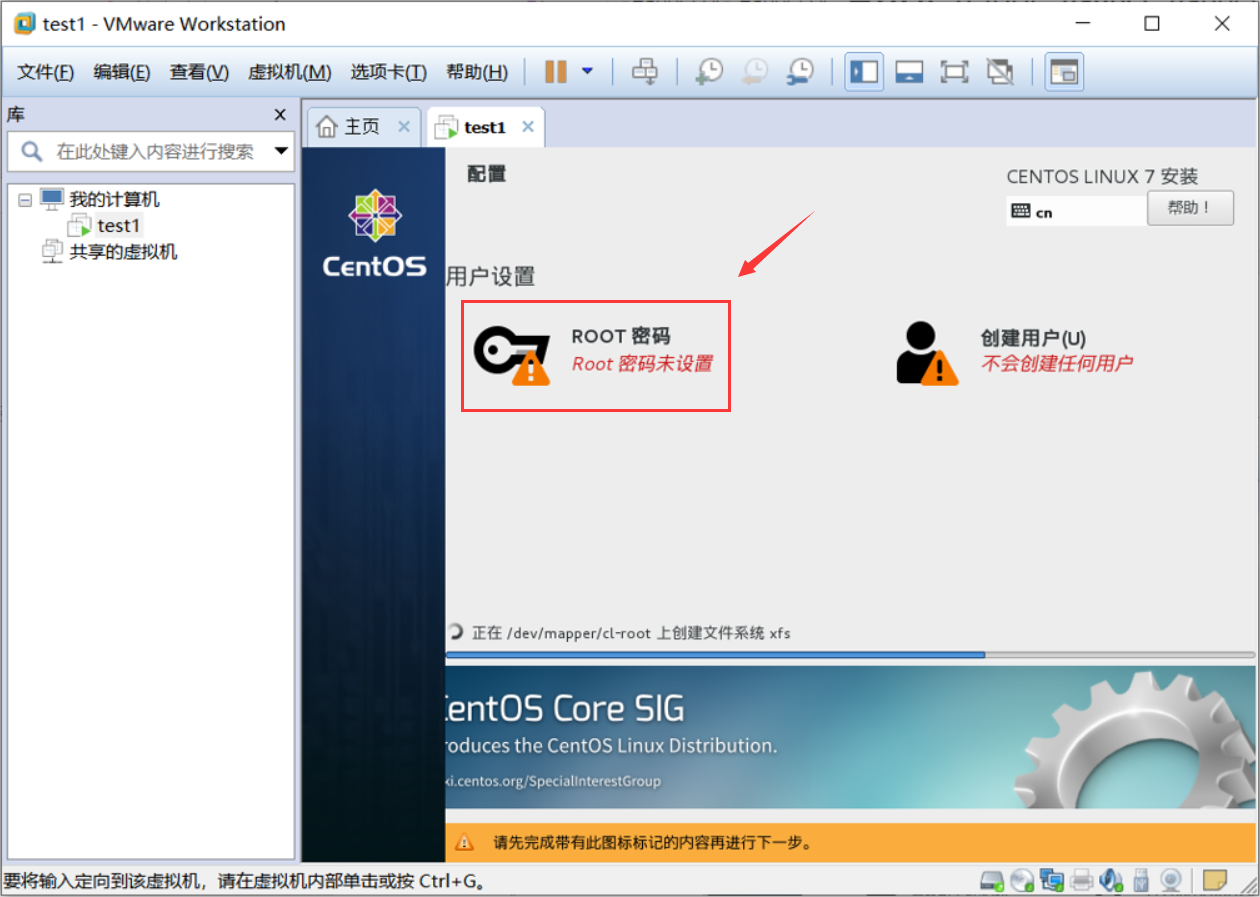The image size is (1260, 897).
Task: Click the user silhouette icon
Action: click(926, 353)
